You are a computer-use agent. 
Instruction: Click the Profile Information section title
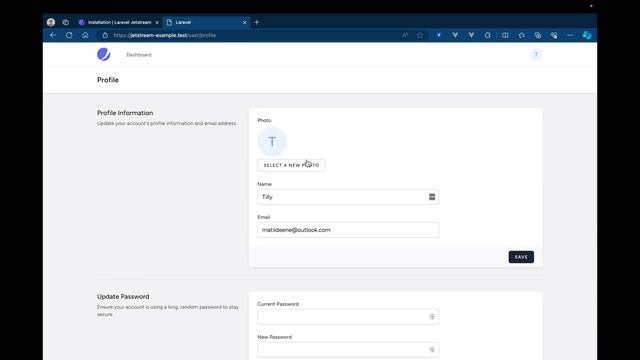click(x=125, y=113)
